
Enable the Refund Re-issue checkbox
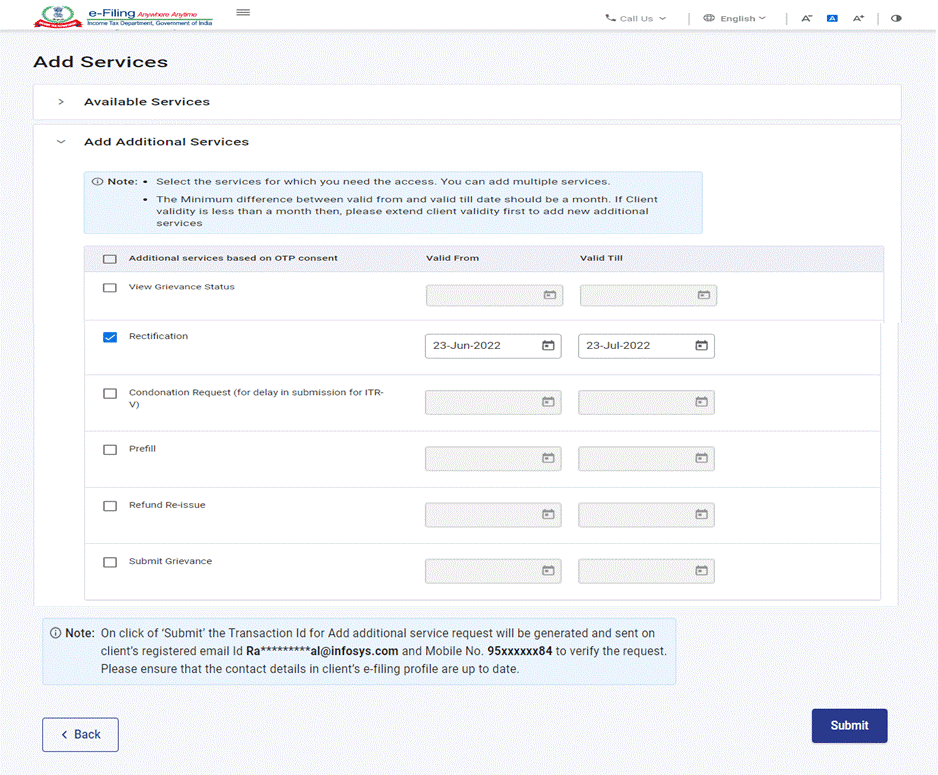tap(110, 506)
